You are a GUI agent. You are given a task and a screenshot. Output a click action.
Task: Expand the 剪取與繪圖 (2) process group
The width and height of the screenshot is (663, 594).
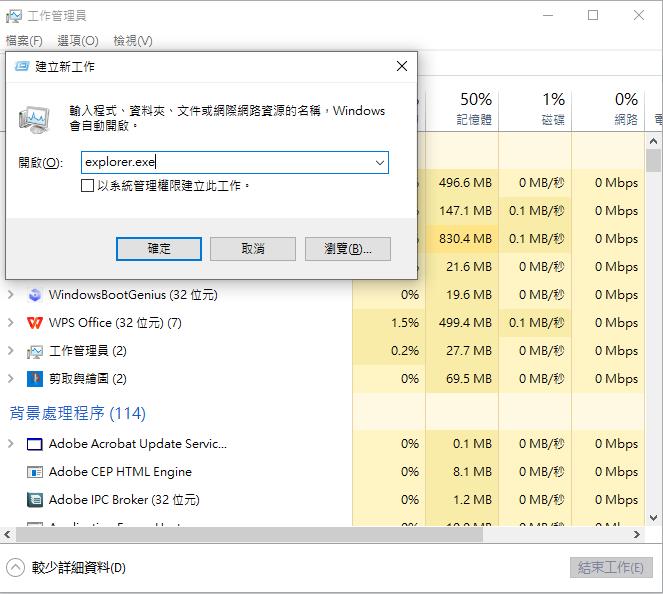click(11, 378)
